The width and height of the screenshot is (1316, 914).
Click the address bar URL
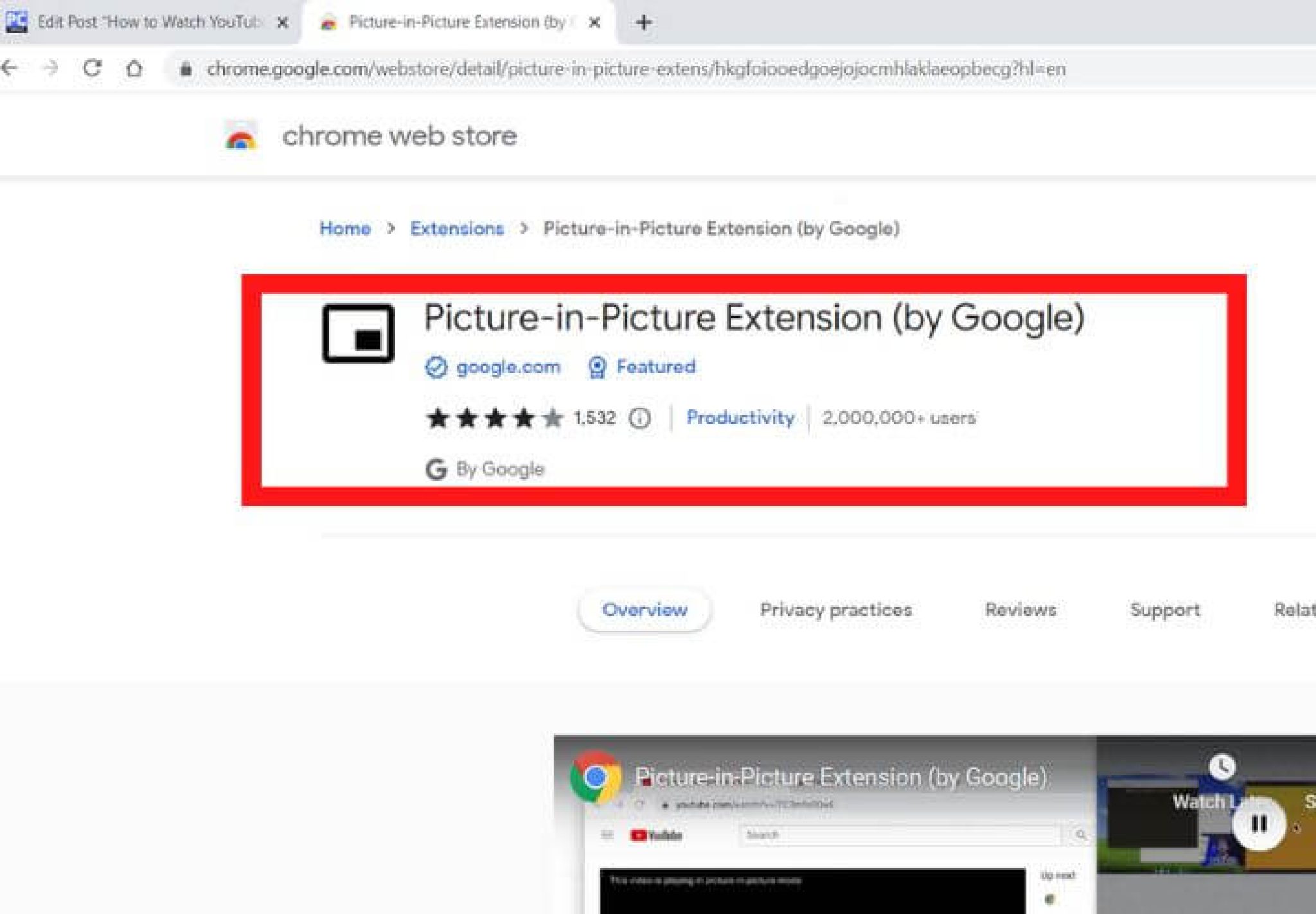coord(636,69)
